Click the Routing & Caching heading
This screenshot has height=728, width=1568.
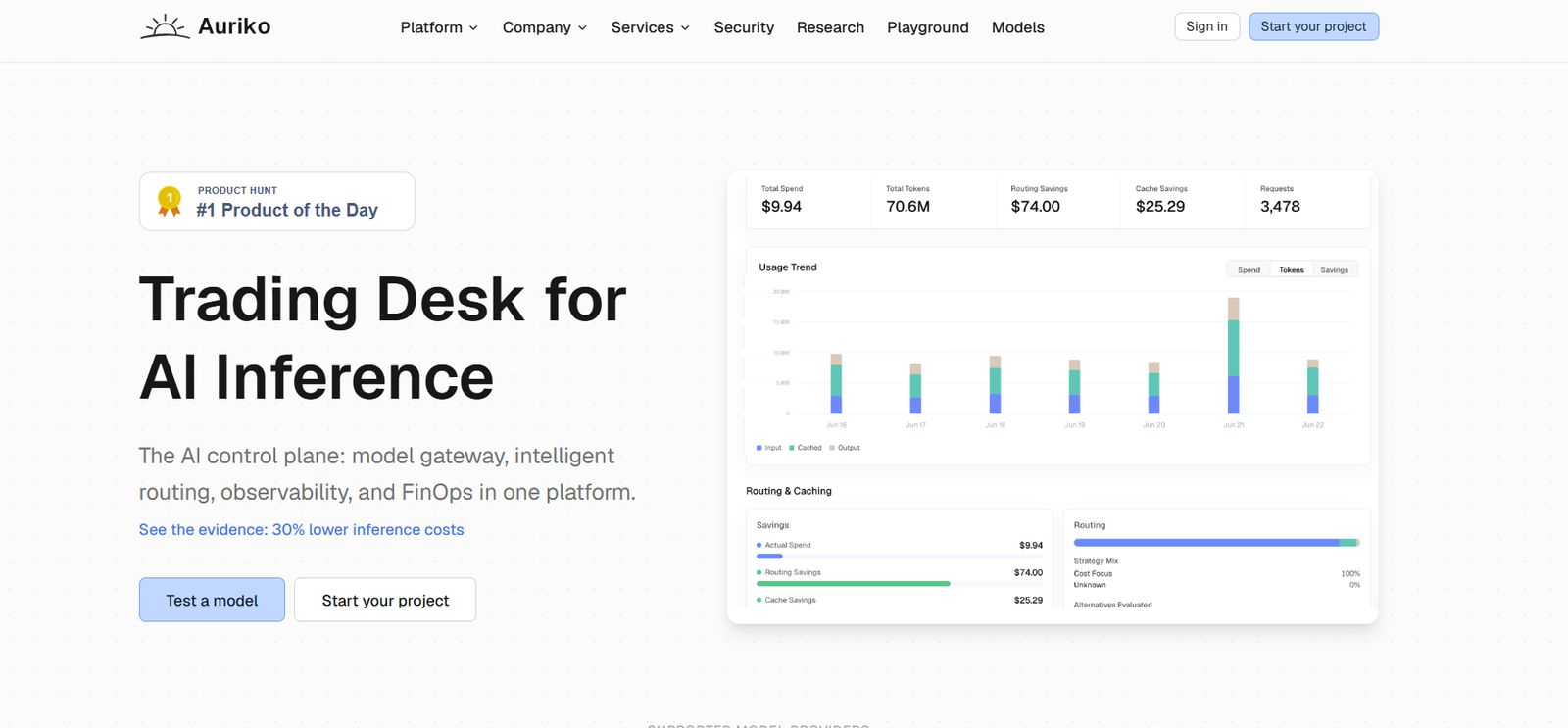click(789, 491)
